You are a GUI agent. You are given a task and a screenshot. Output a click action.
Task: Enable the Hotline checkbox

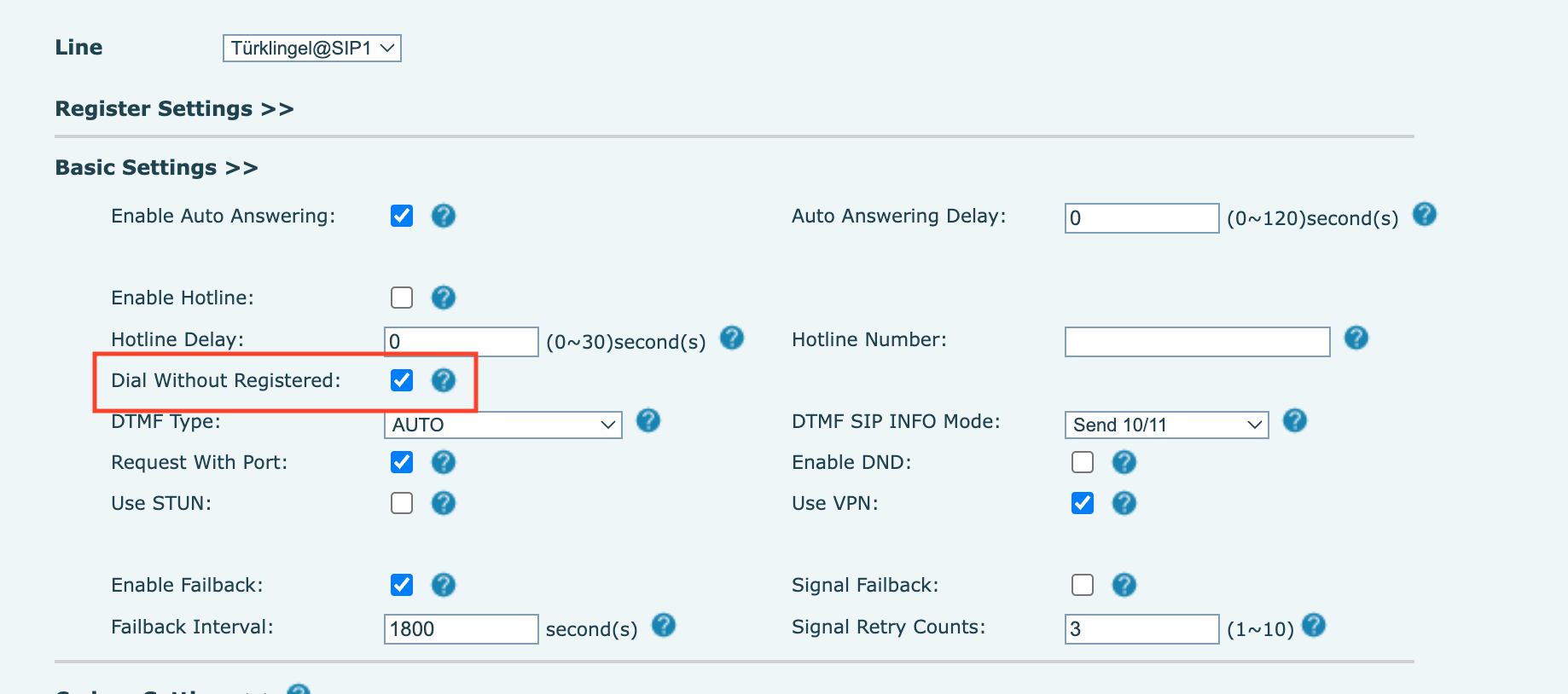click(402, 298)
